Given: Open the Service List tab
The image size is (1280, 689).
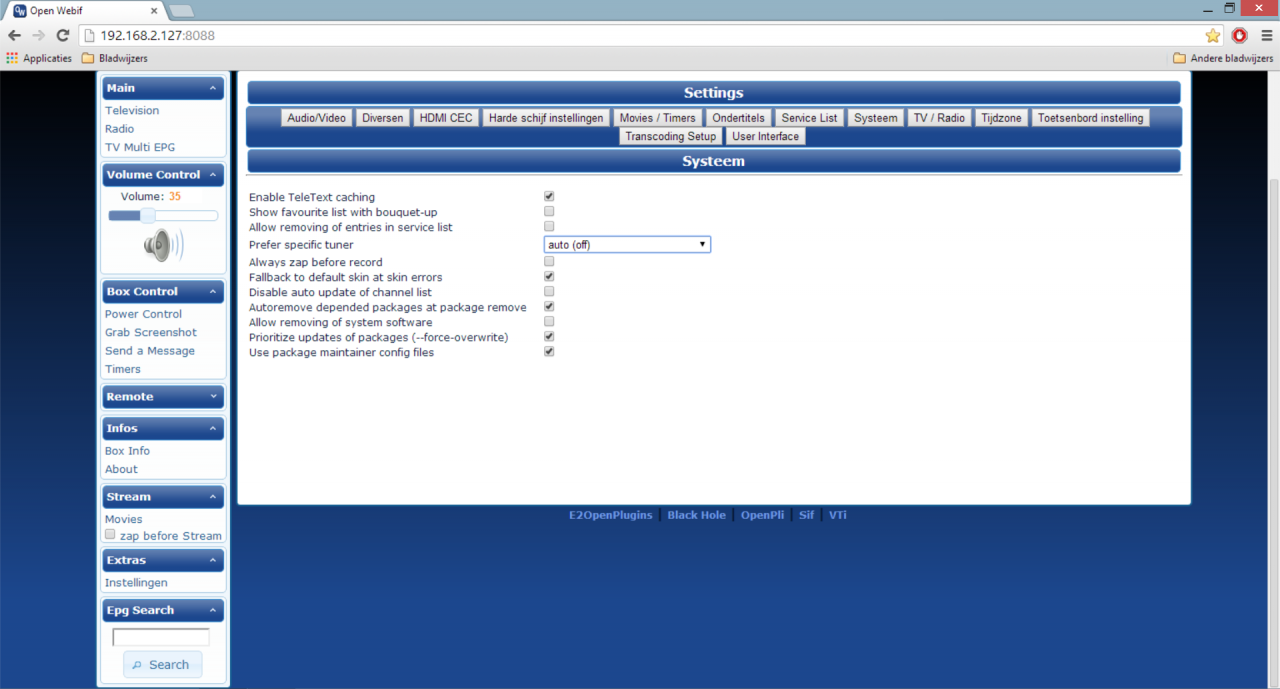Looking at the screenshot, I should coord(809,118).
